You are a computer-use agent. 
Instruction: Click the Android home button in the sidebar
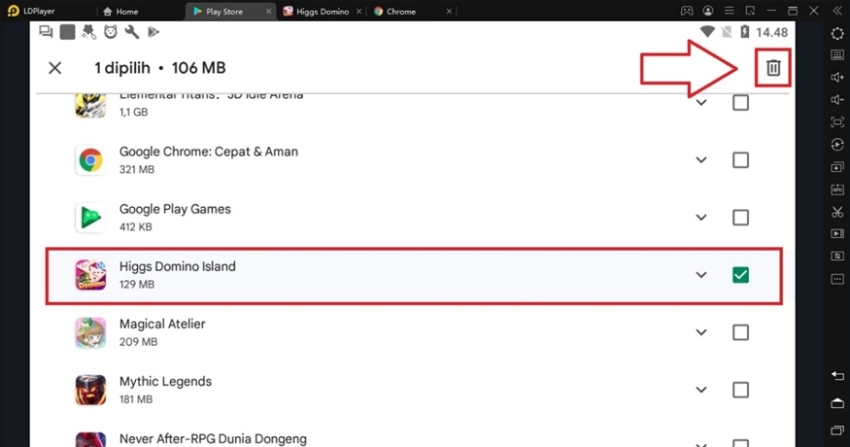click(x=837, y=403)
